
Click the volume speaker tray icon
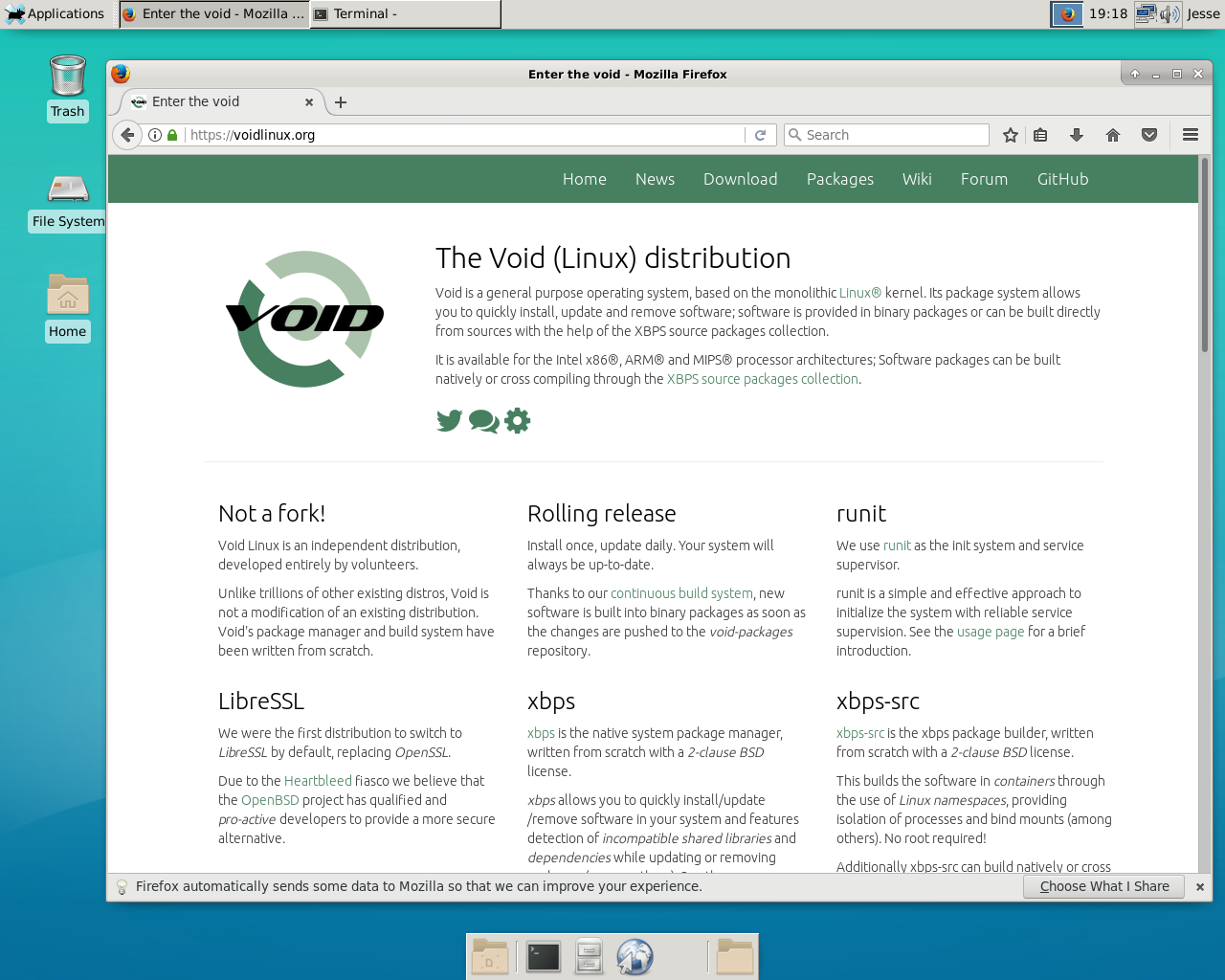coord(1169,13)
